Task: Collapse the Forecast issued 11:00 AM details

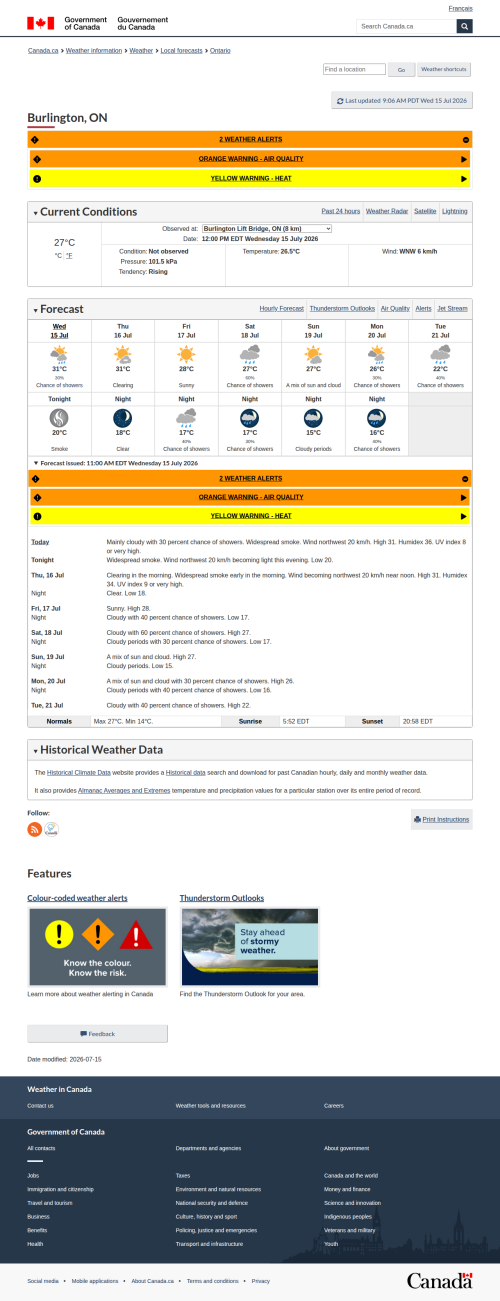Action: [116, 463]
